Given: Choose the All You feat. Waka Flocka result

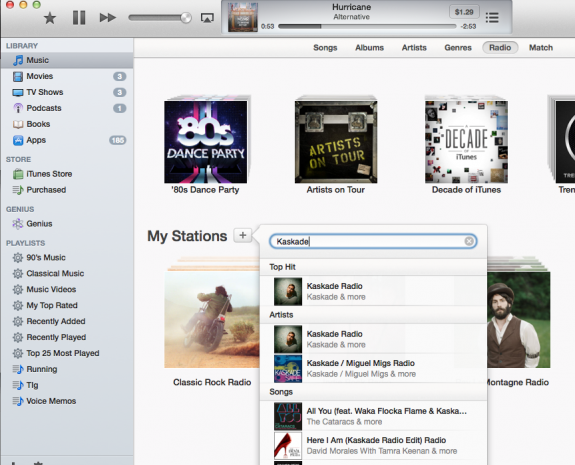Looking at the screenshot, I should 373,416.
